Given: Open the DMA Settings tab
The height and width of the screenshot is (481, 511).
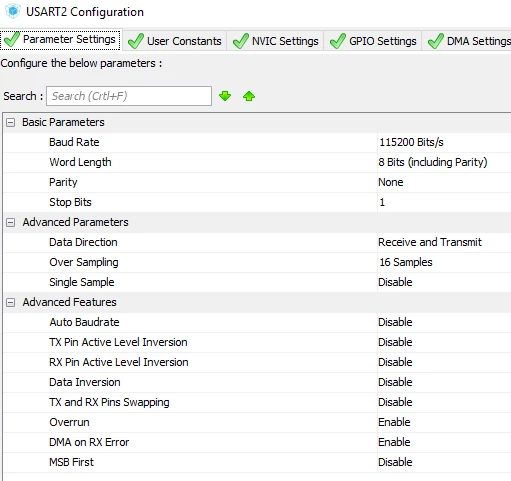Looking at the screenshot, I should (467, 41).
